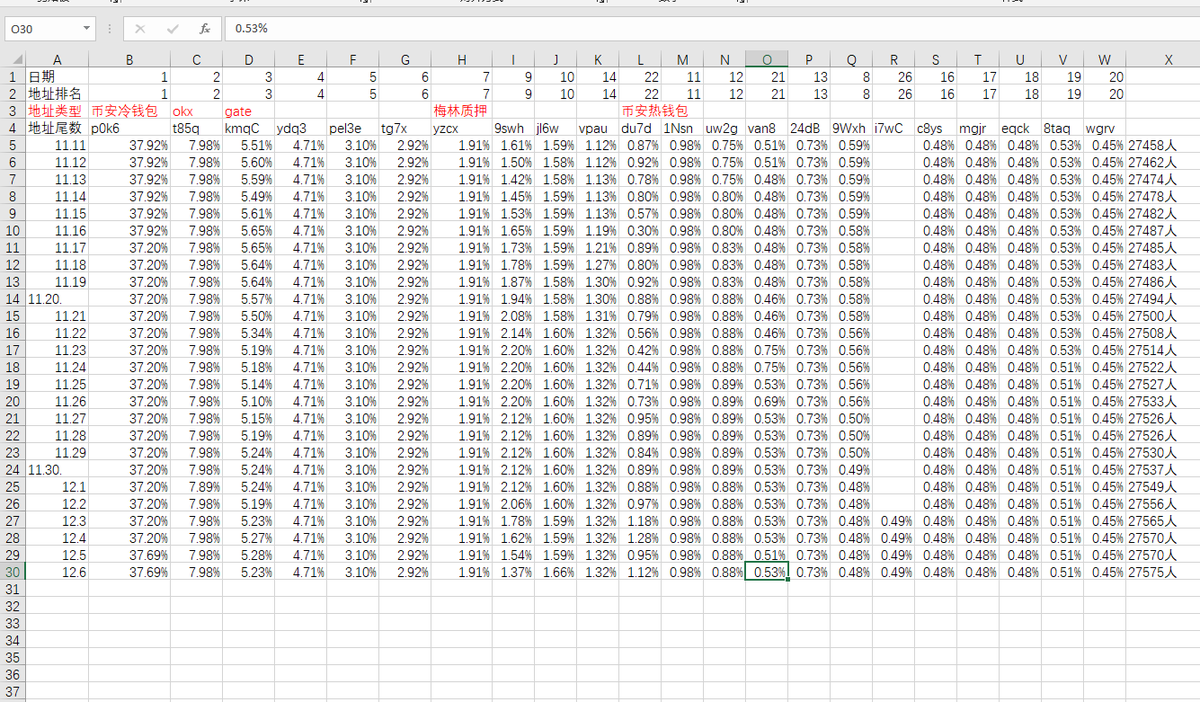Click the formula bar showing 0.53%
This screenshot has height=702, width=1200.
pyautogui.click(x=710, y=29)
